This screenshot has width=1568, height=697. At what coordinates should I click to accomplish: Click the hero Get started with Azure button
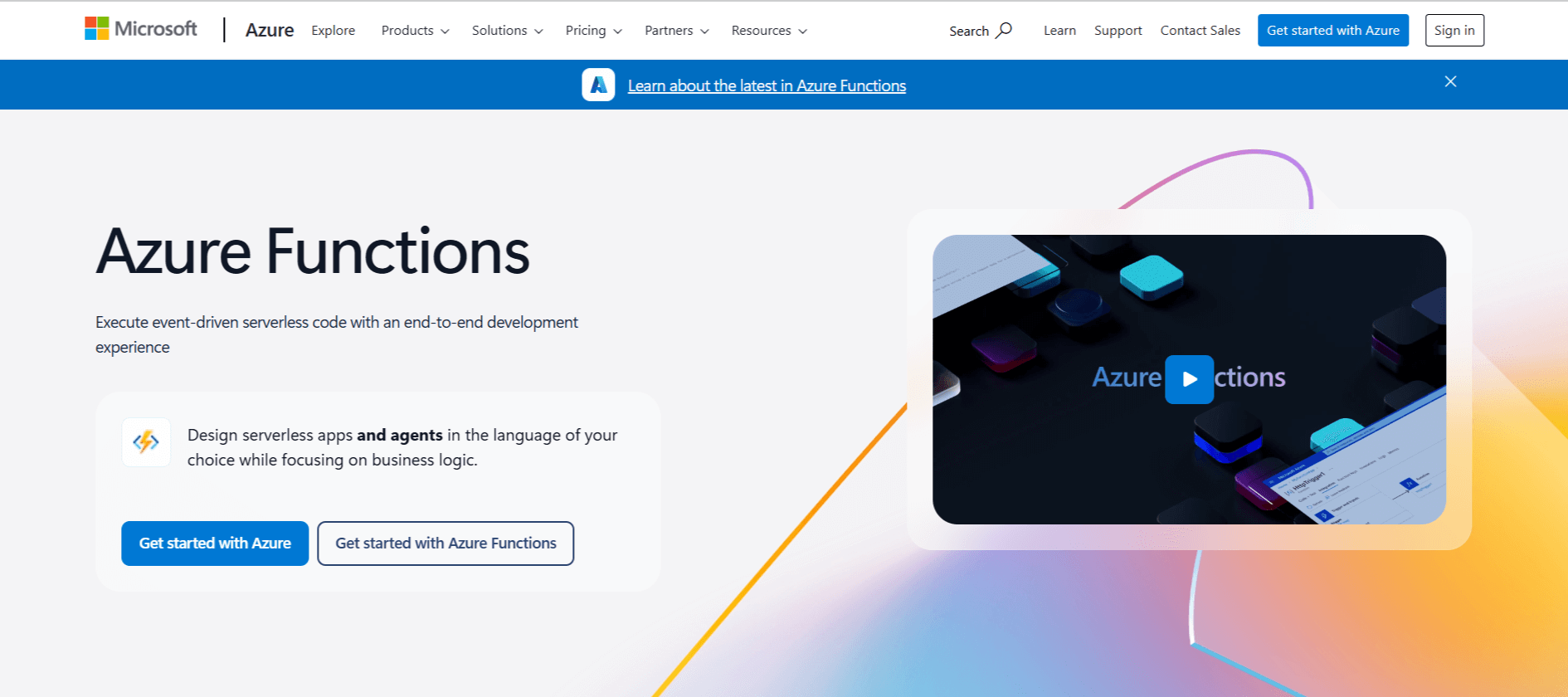pyautogui.click(x=215, y=543)
